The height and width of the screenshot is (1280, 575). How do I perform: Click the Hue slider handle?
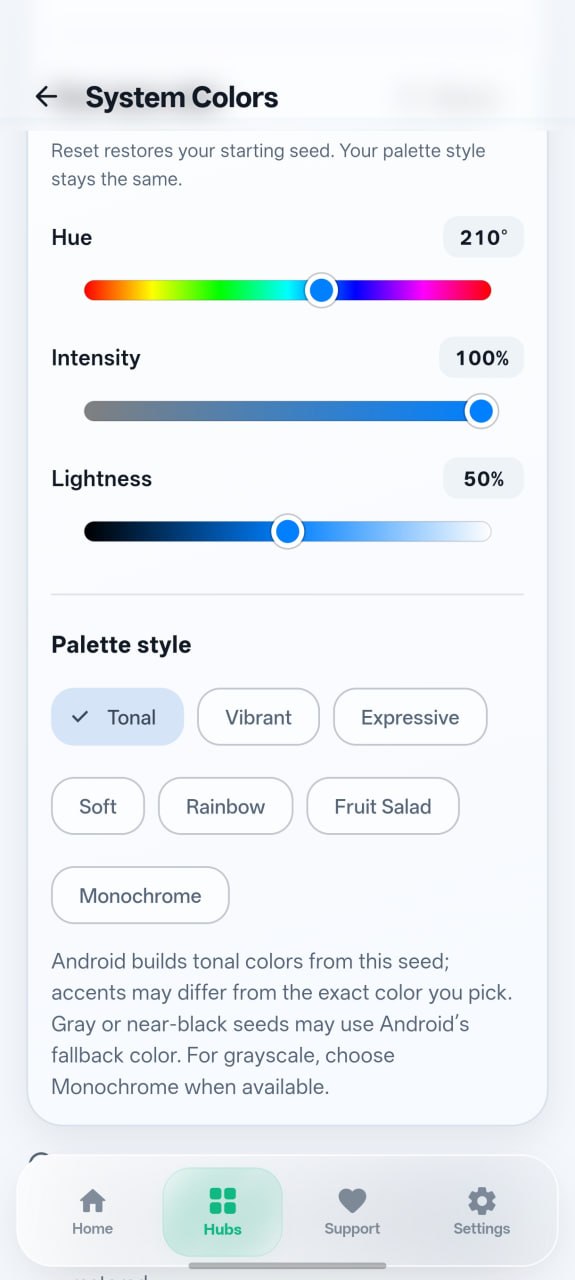click(x=321, y=290)
